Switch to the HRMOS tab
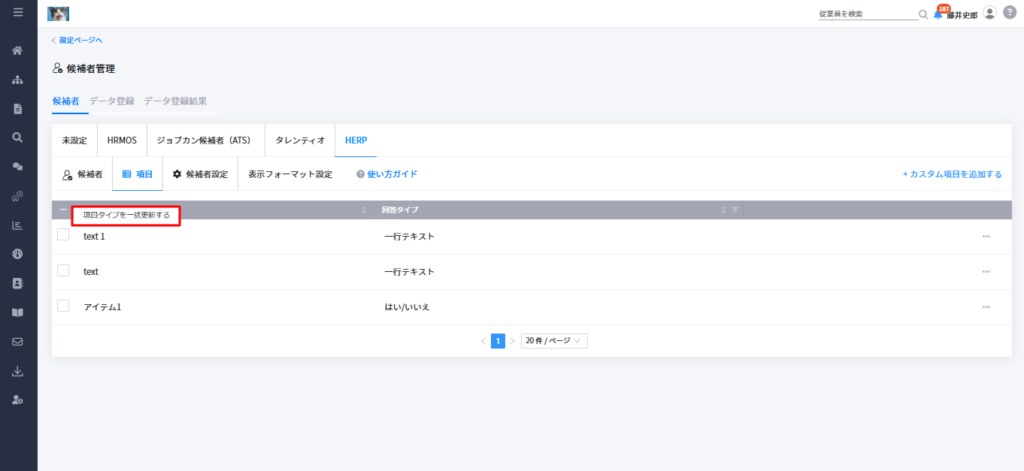 click(122, 140)
